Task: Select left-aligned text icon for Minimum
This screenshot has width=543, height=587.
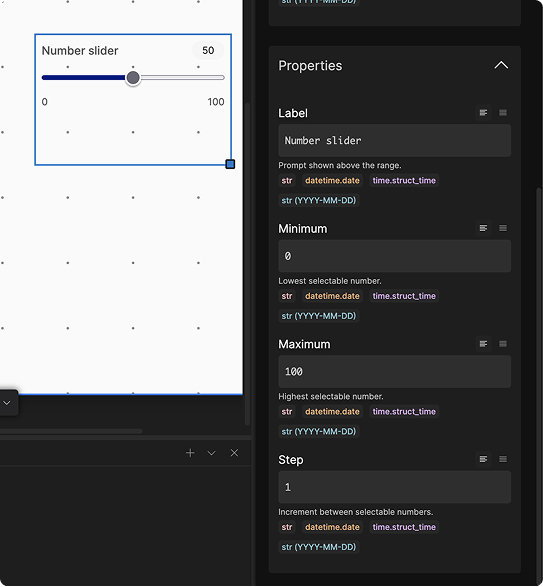Action: pos(483,228)
